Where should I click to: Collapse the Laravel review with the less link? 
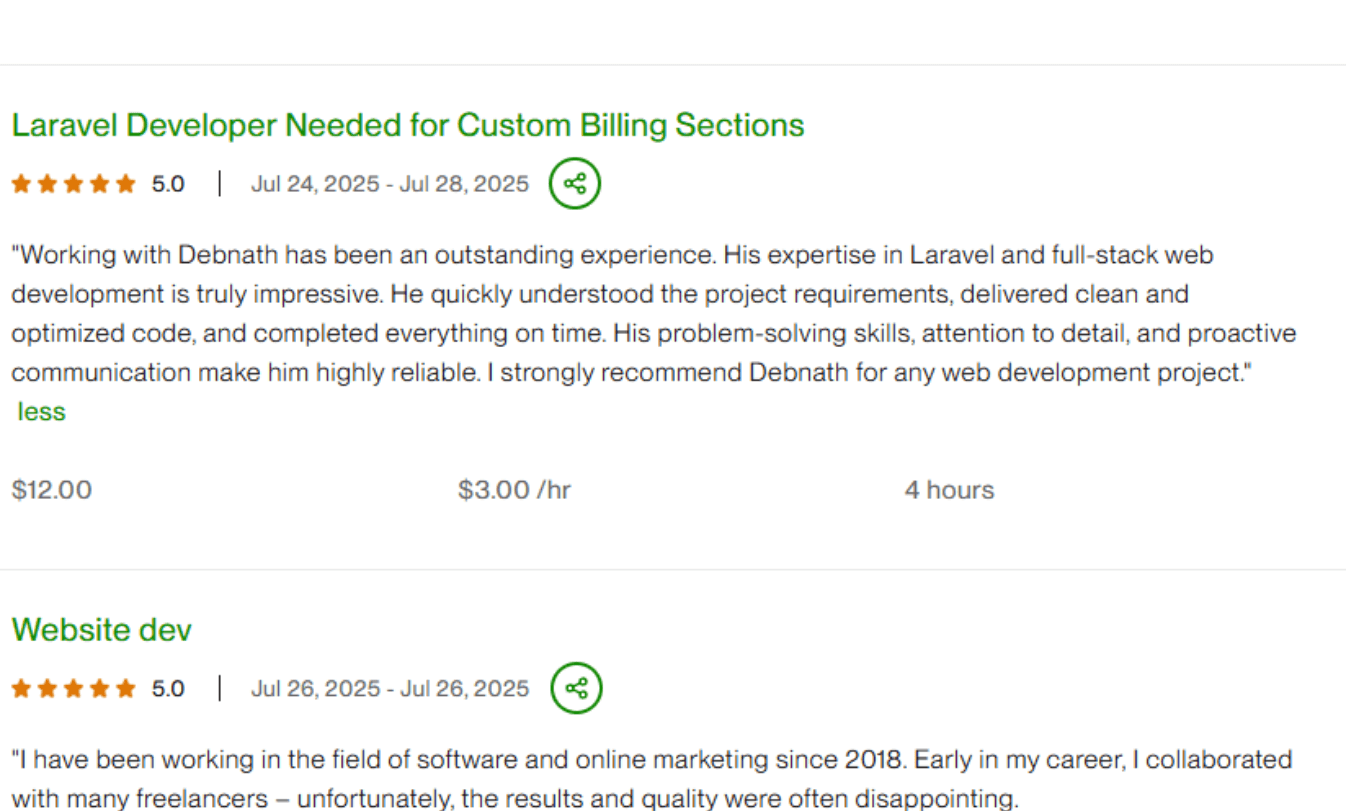(x=40, y=410)
